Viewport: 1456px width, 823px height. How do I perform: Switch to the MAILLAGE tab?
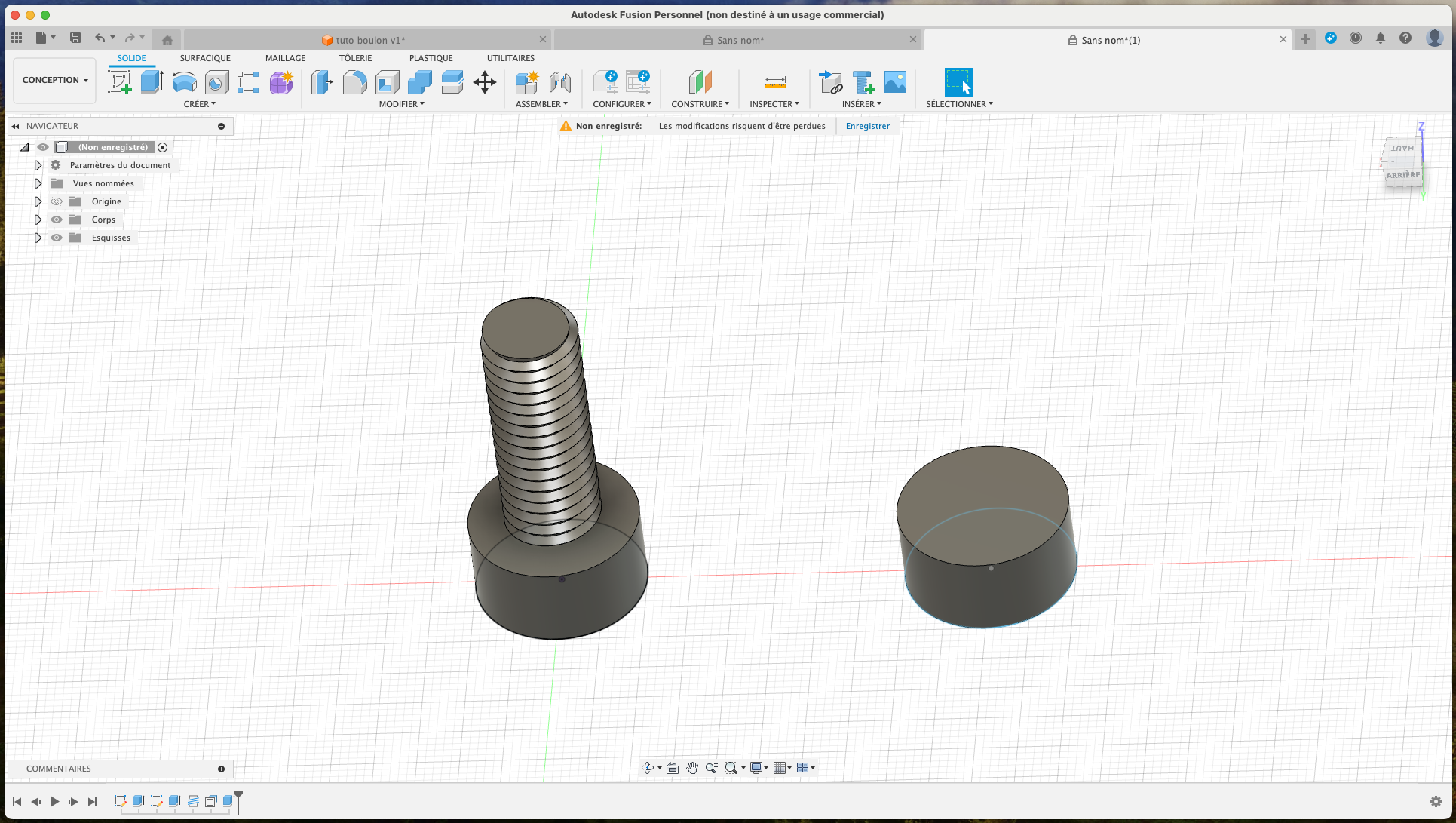pos(286,58)
